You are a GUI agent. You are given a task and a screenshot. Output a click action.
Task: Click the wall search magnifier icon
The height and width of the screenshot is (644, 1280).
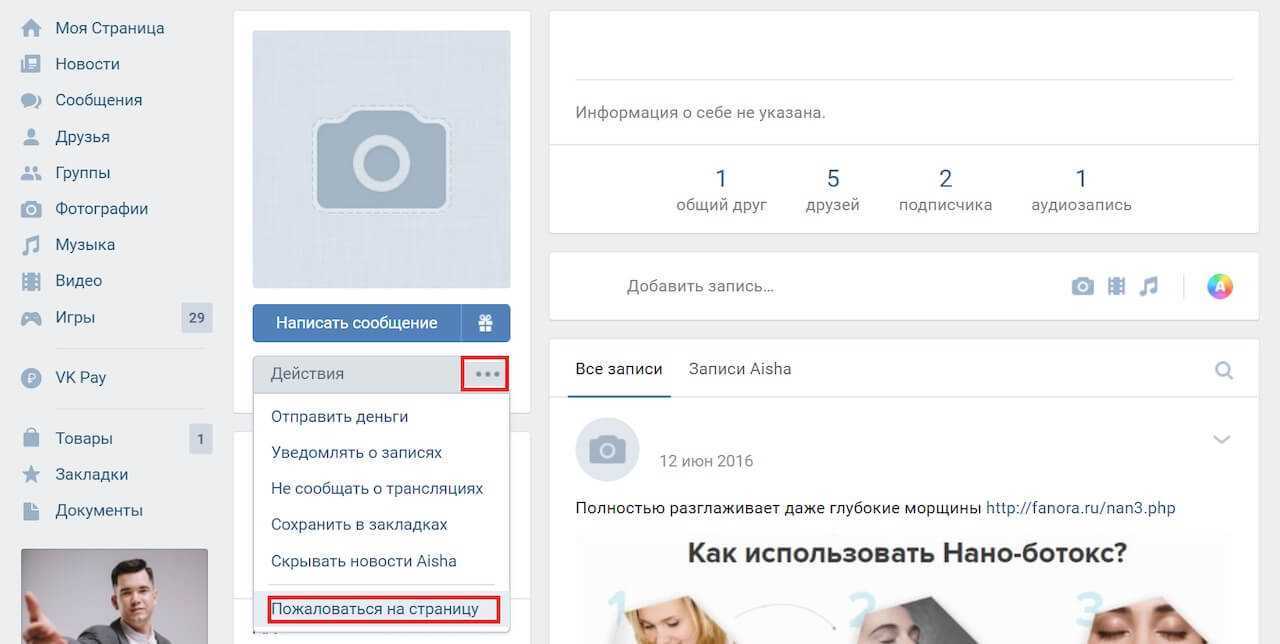click(1223, 370)
